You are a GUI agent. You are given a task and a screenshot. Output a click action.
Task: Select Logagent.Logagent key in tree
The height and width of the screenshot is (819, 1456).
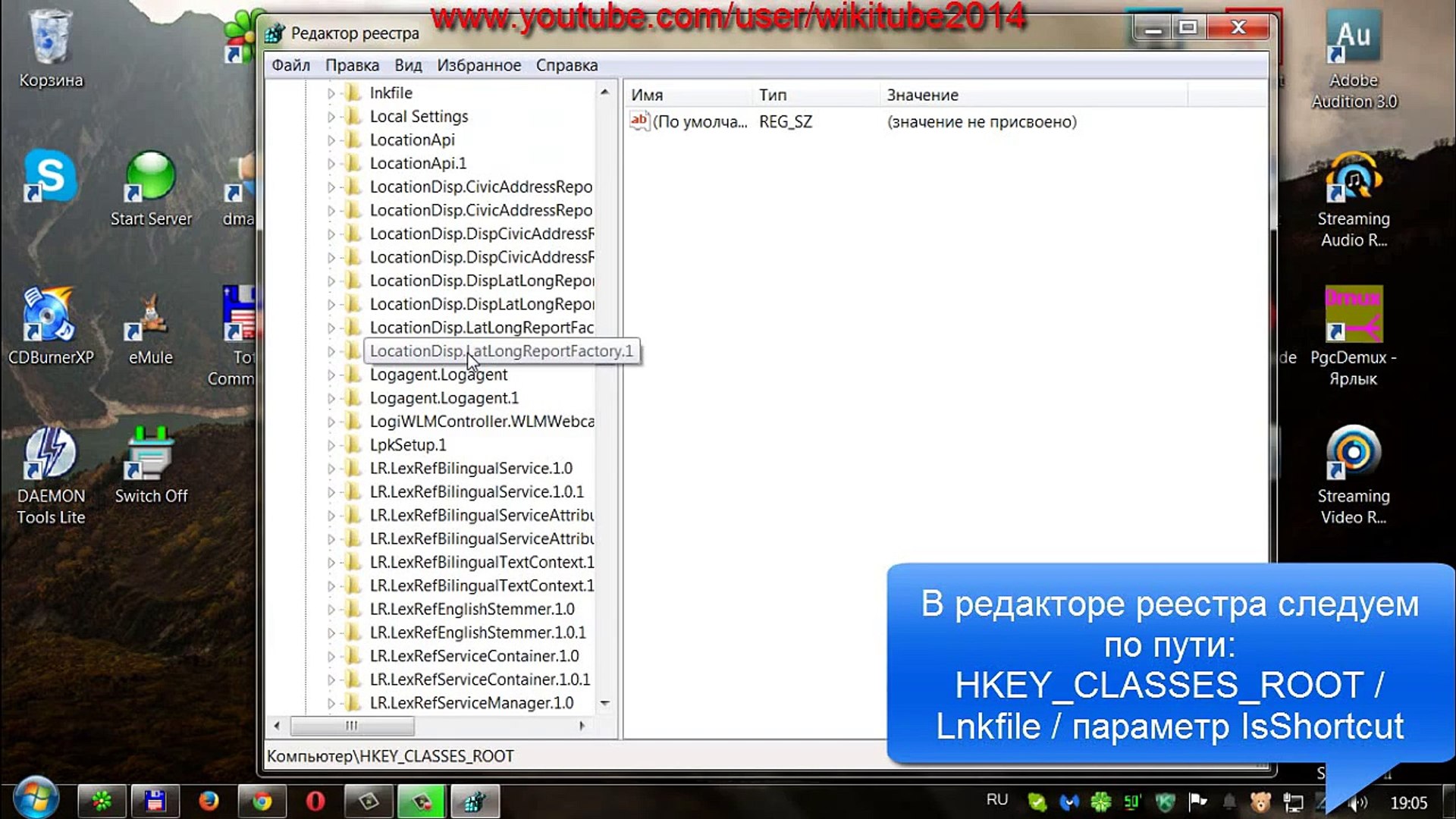click(x=438, y=375)
